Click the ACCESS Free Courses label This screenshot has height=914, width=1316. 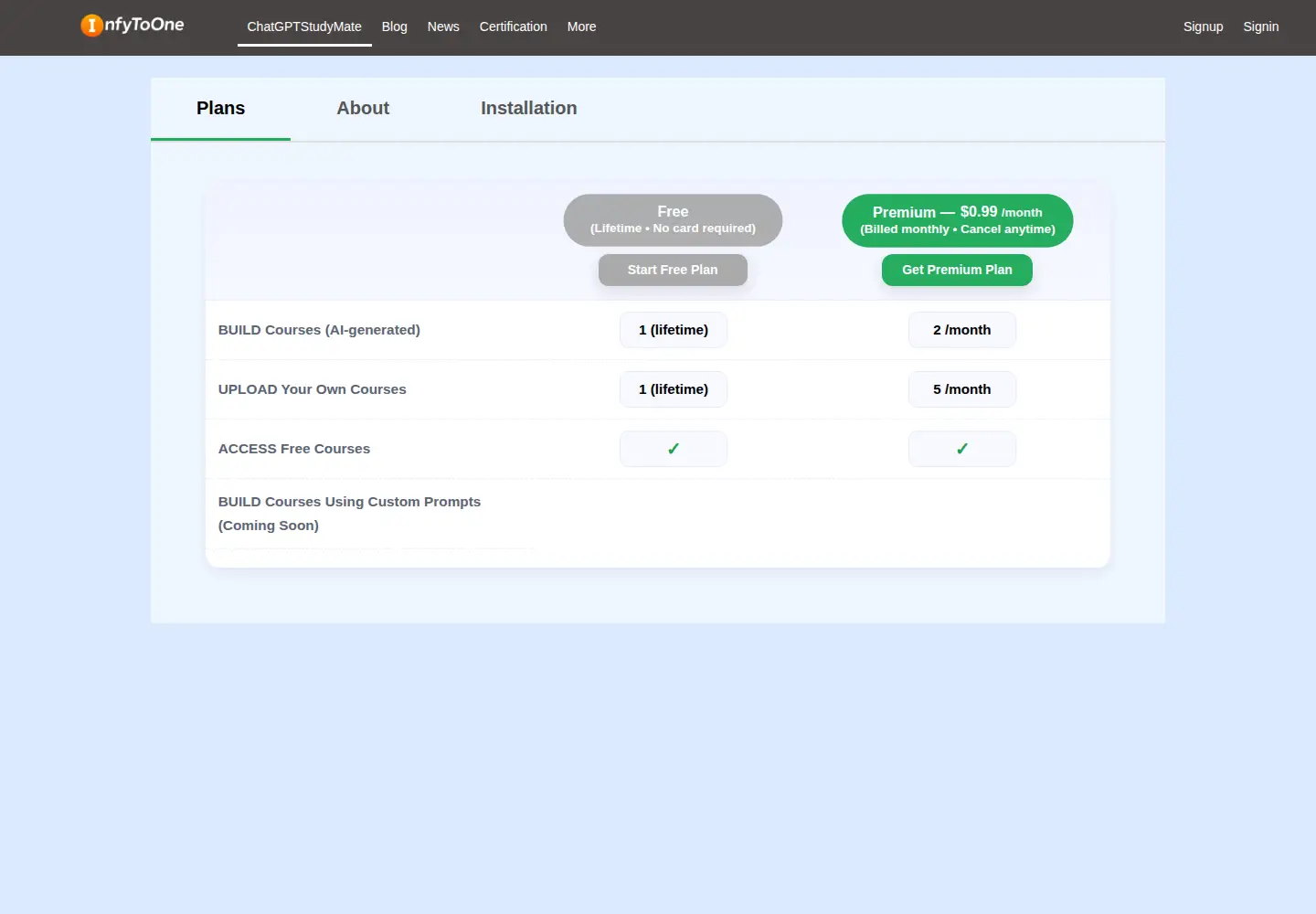[x=294, y=449]
